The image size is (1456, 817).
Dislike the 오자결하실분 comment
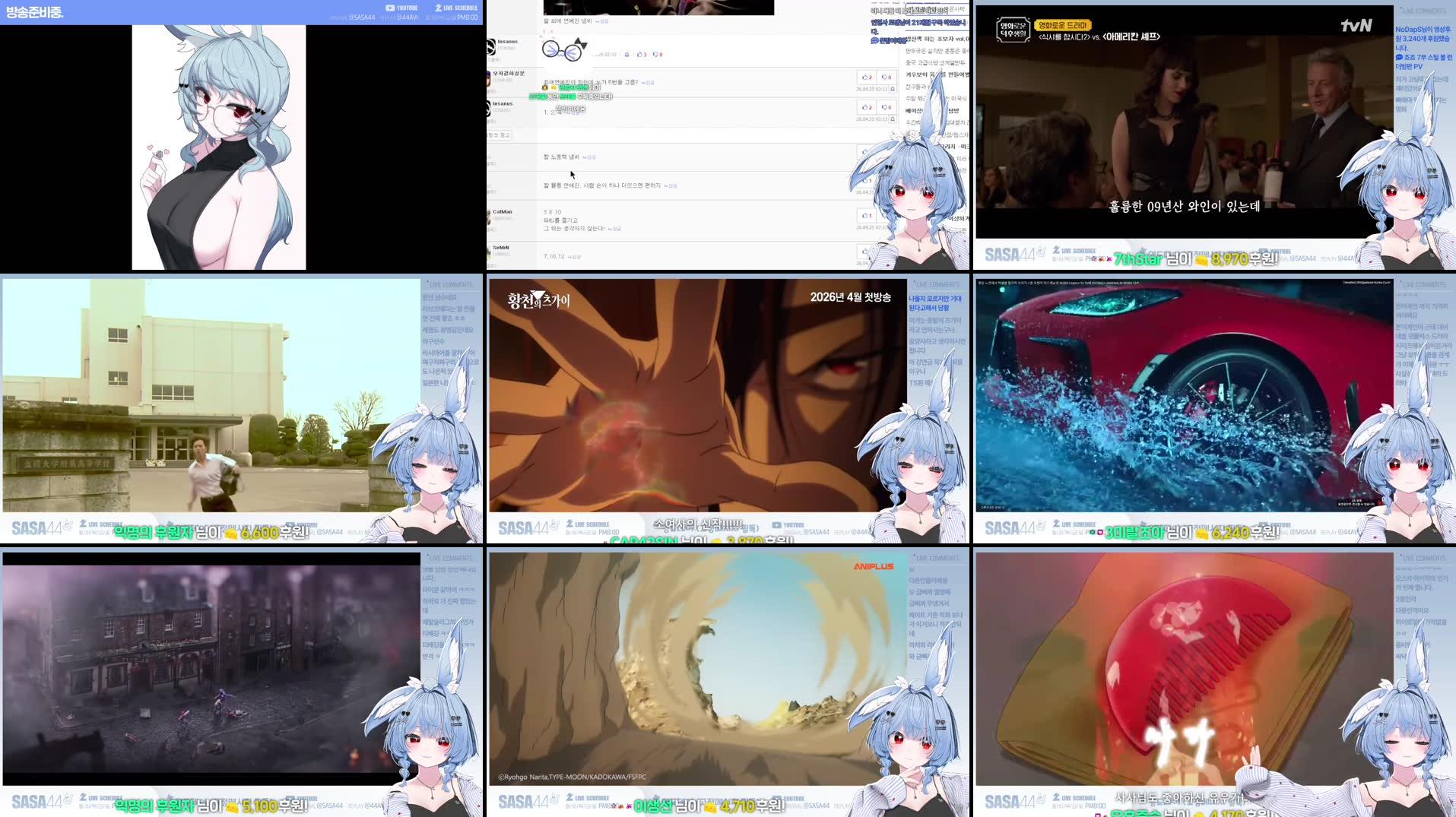pyautogui.click(x=886, y=78)
